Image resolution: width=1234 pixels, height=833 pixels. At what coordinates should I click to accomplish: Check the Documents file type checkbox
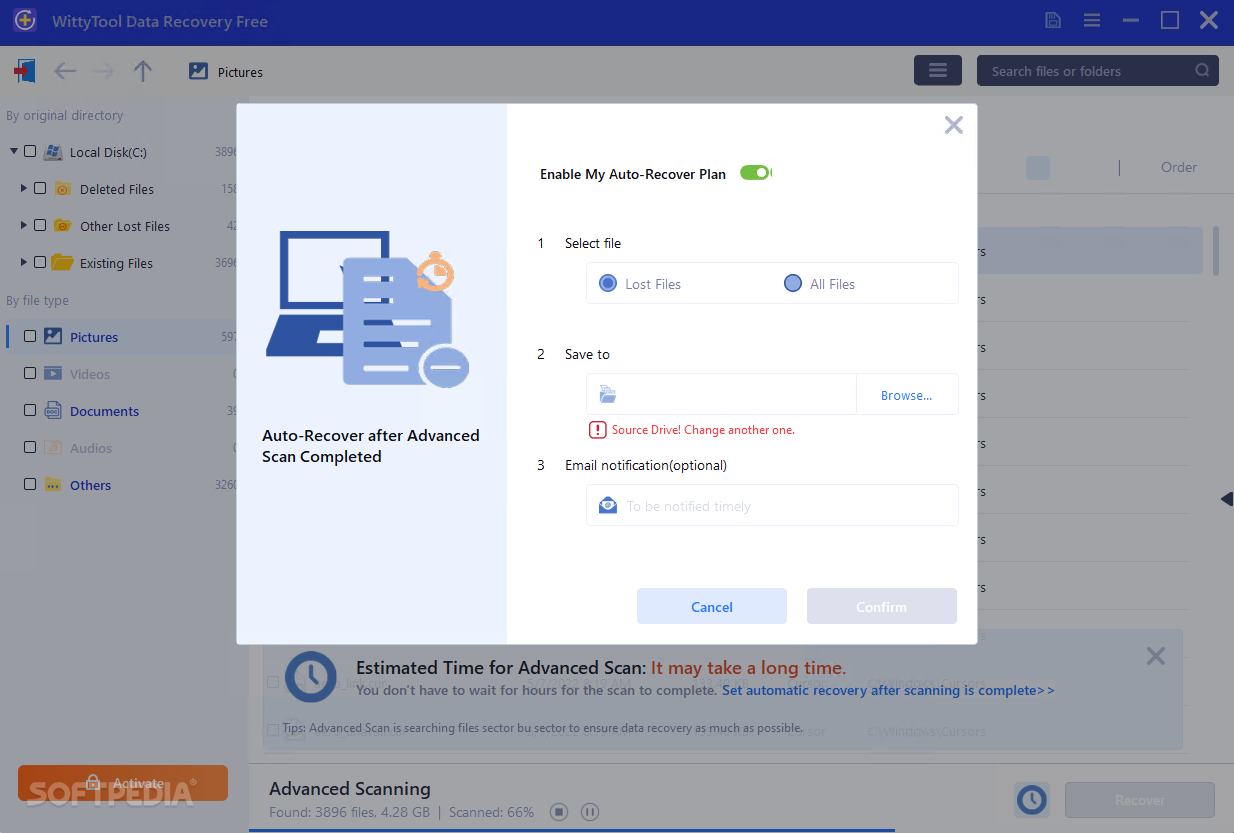[30, 410]
